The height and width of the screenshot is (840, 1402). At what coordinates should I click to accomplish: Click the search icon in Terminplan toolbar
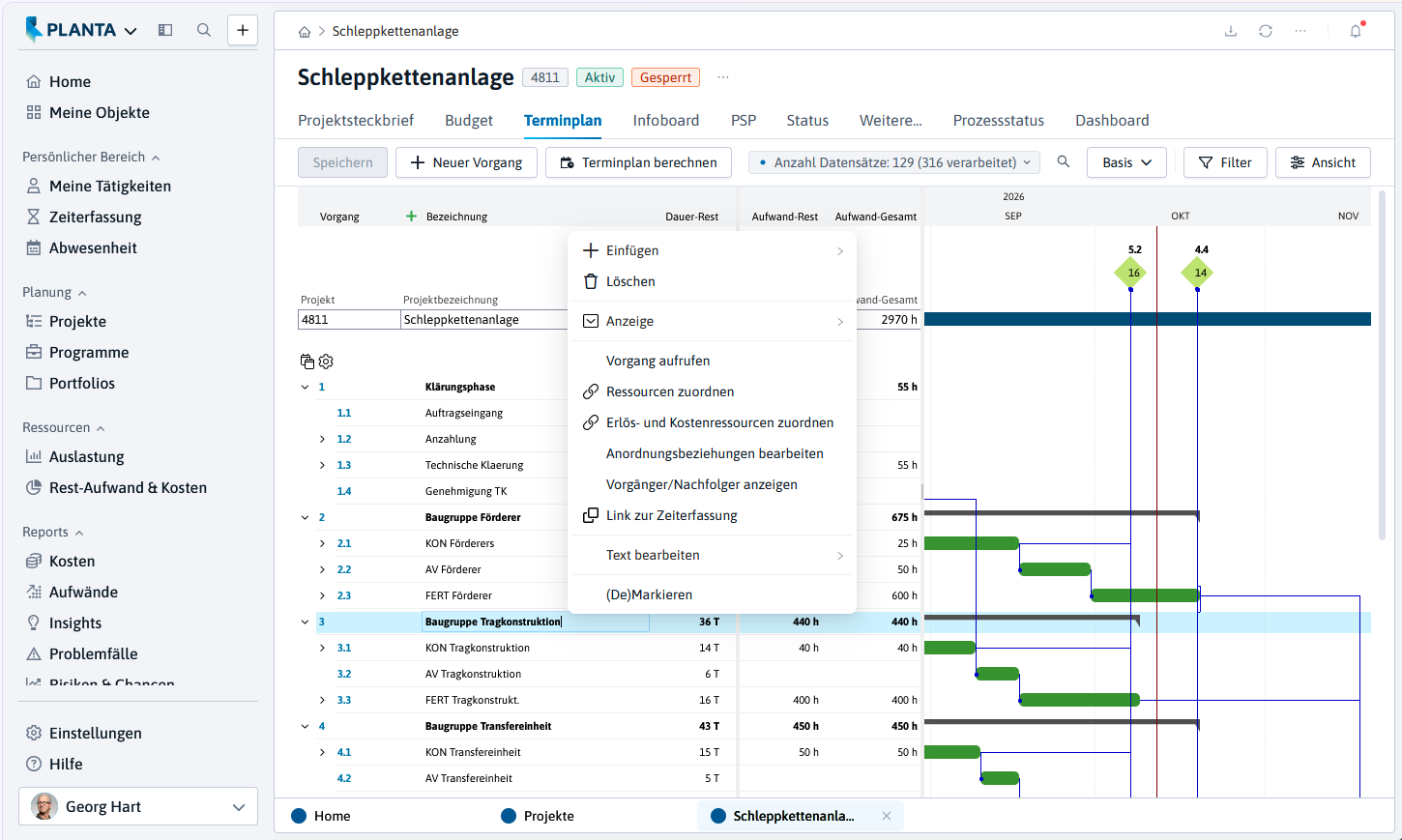click(x=1064, y=161)
